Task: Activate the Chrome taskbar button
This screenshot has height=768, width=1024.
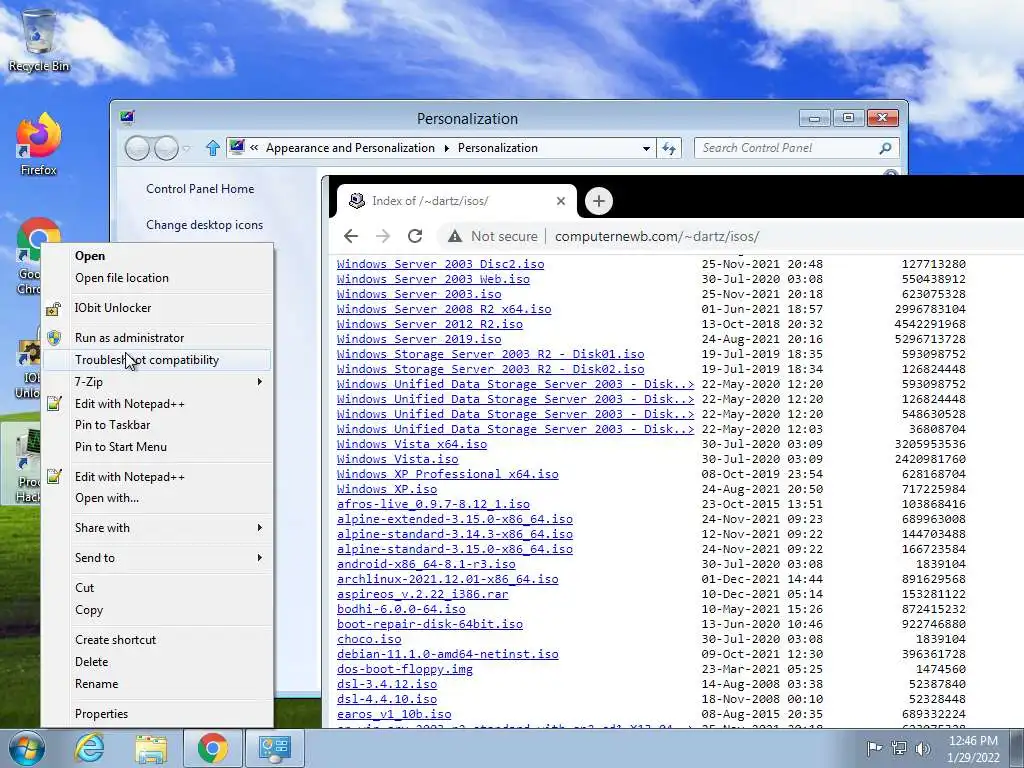Action: coord(213,748)
